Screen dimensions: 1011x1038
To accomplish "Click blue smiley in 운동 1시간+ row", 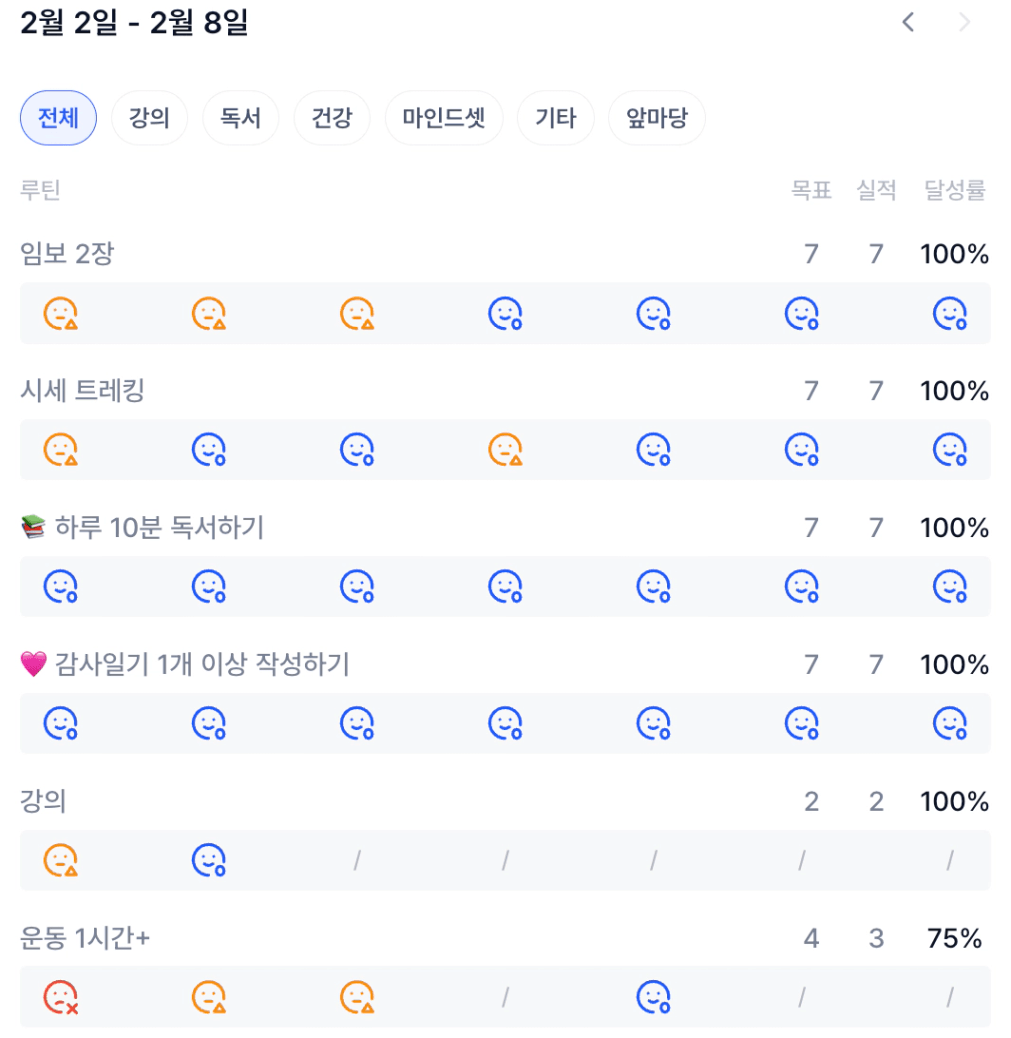I will pyautogui.click(x=654, y=997).
